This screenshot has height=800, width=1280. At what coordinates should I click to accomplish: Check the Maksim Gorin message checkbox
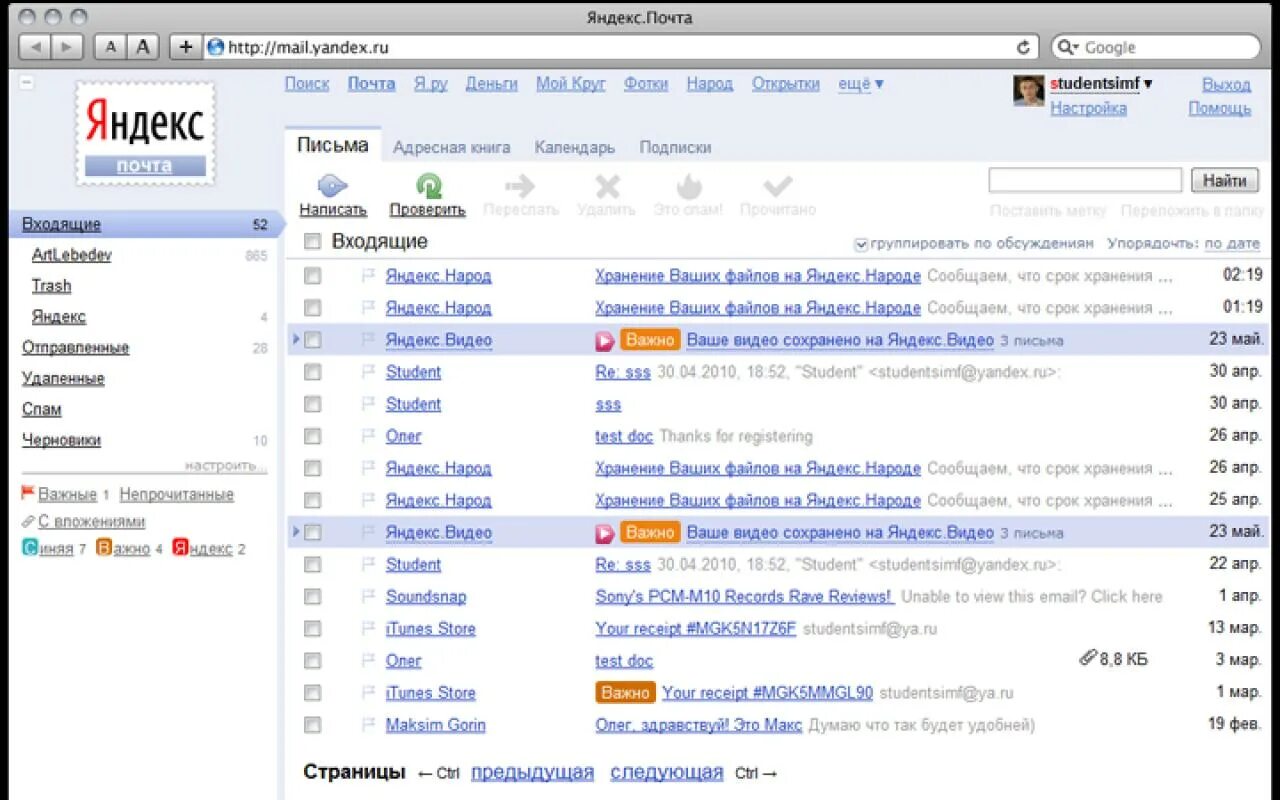(x=312, y=724)
